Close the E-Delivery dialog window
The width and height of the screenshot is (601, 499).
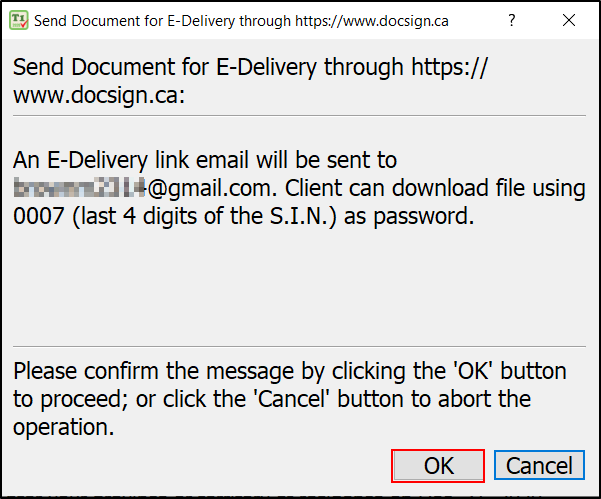tap(569, 20)
